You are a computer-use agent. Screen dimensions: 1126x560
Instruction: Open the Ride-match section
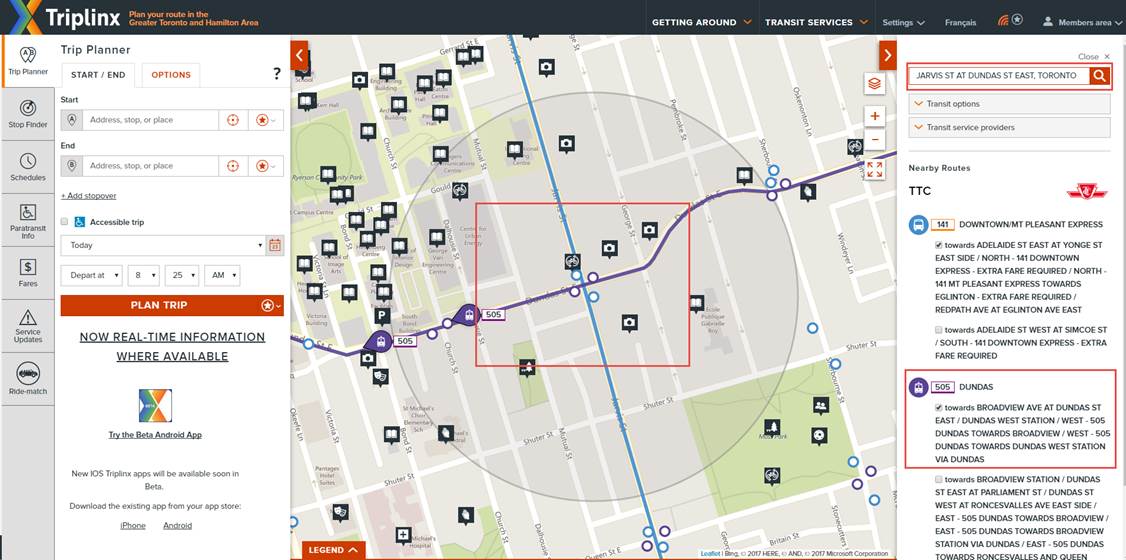tap(28, 379)
